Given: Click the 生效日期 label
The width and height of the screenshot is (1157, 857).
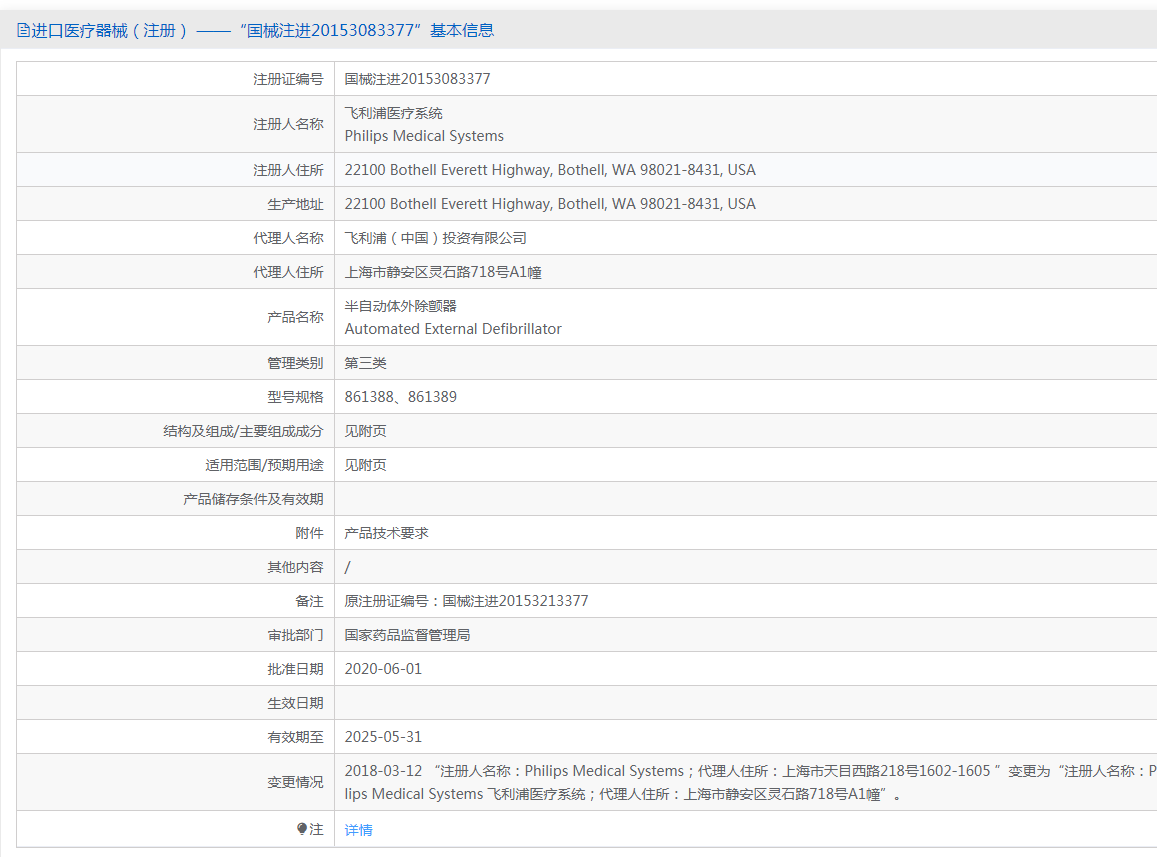Looking at the screenshot, I should (x=295, y=703).
